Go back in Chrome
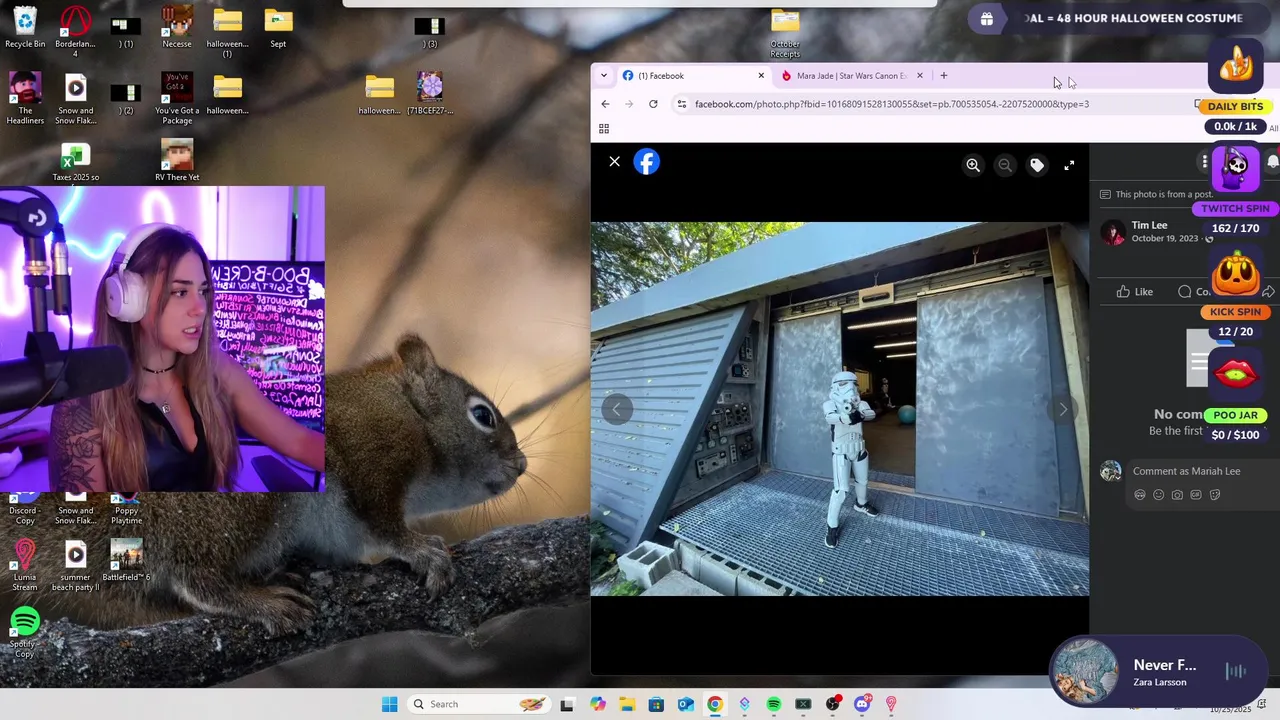Screen dimensions: 1280x720 coord(605,104)
